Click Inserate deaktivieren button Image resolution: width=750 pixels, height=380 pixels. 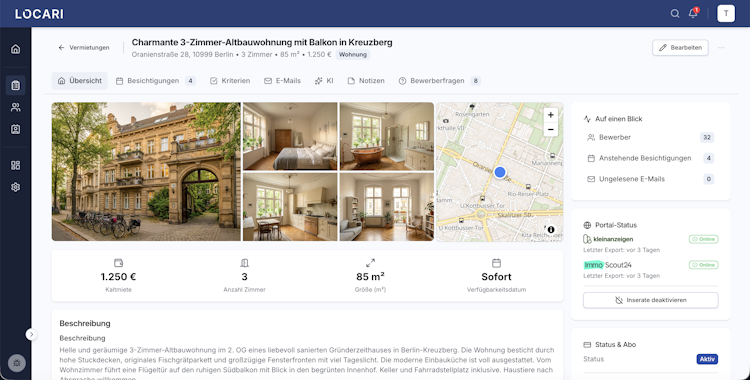pos(651,300)
